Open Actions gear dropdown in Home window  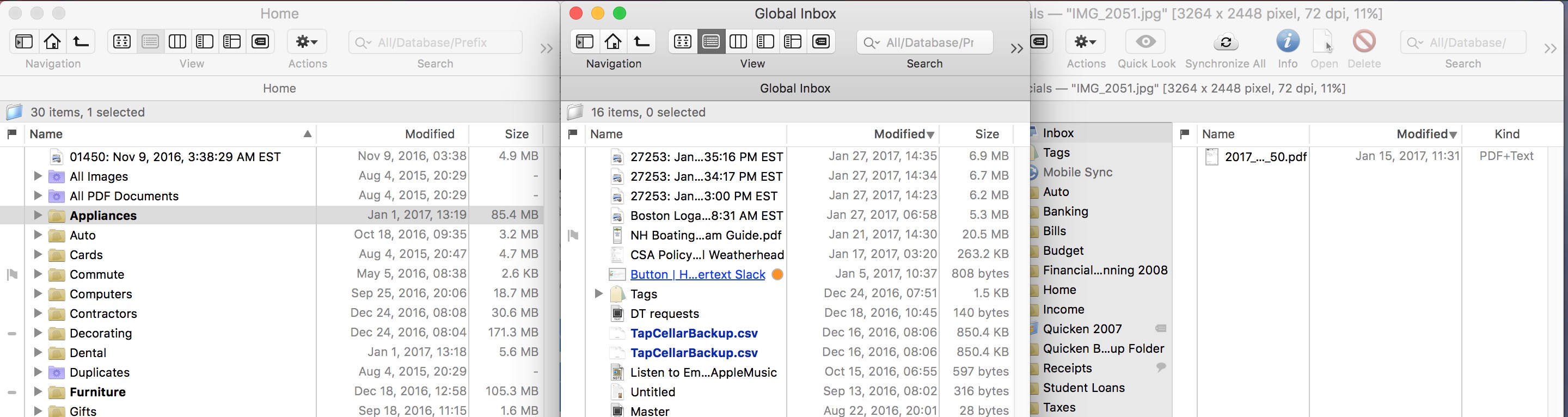307,41
